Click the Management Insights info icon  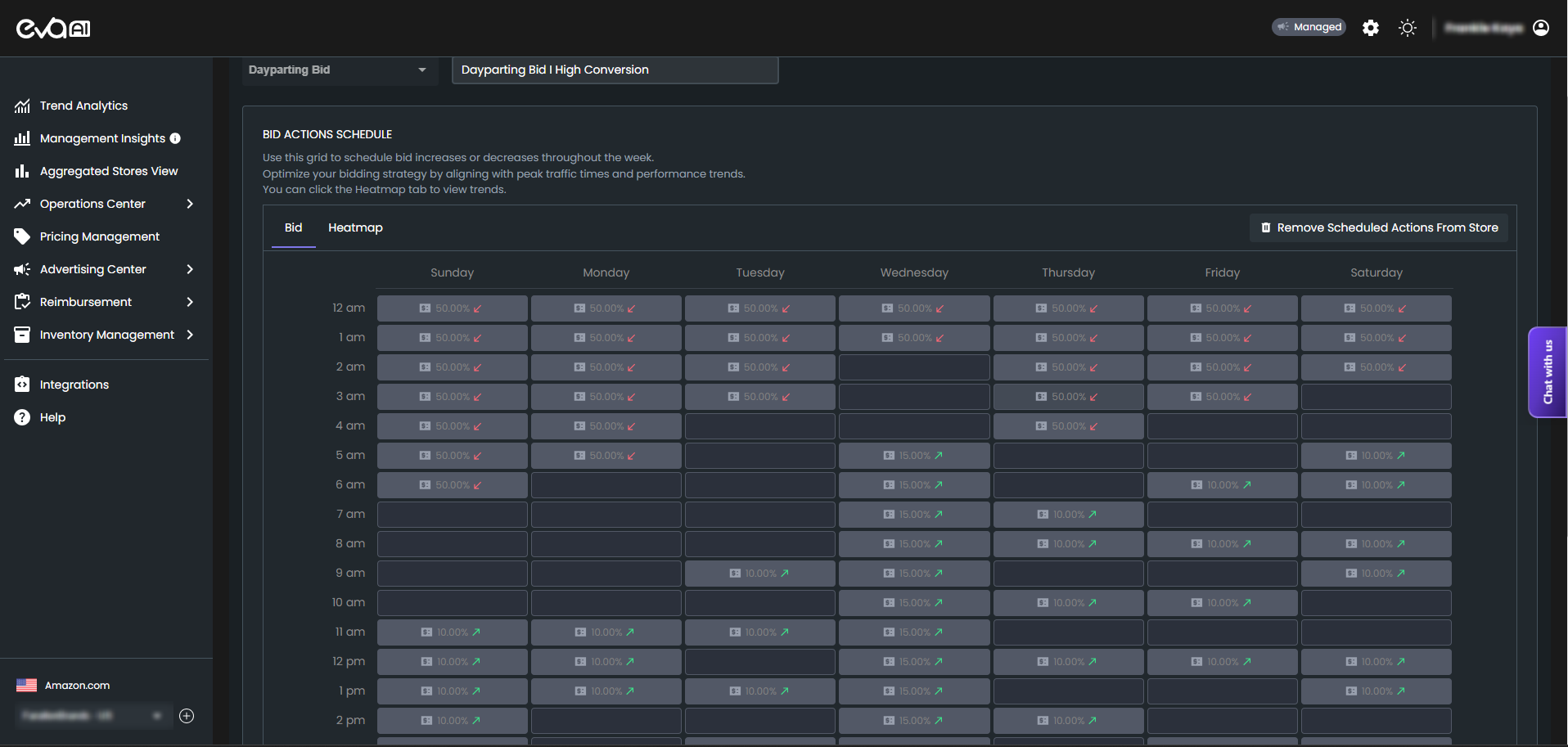point(175,138)
